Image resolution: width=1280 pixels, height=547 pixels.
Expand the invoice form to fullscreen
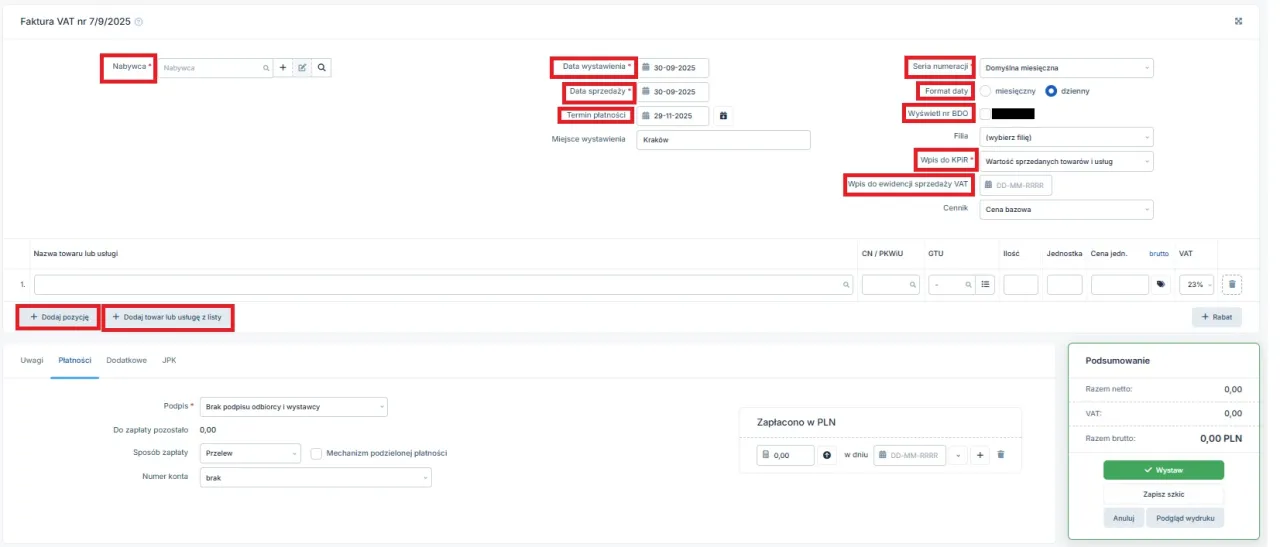point(1239,21)
